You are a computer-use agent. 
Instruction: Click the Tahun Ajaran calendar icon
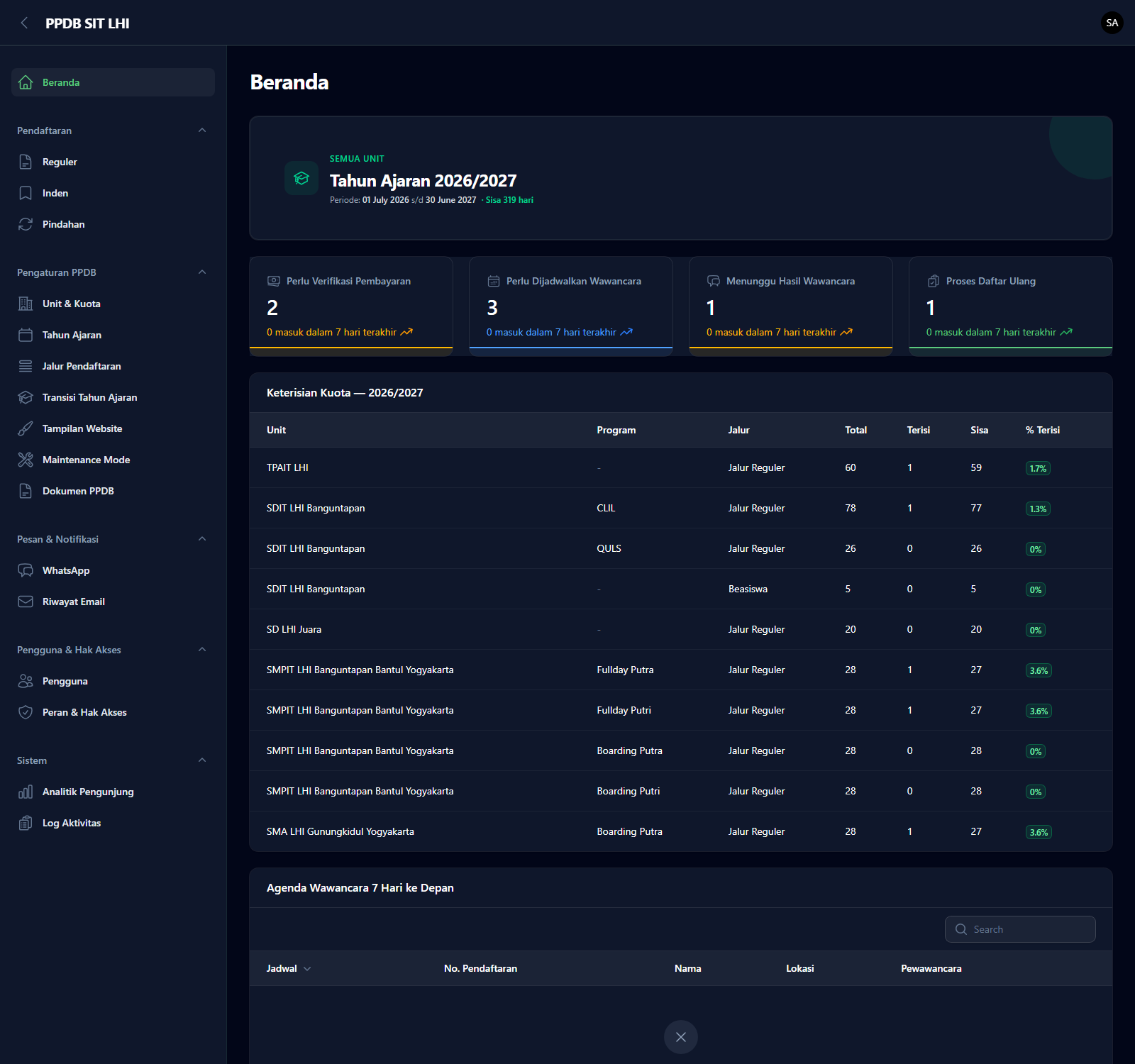click(x=26, y=335)
